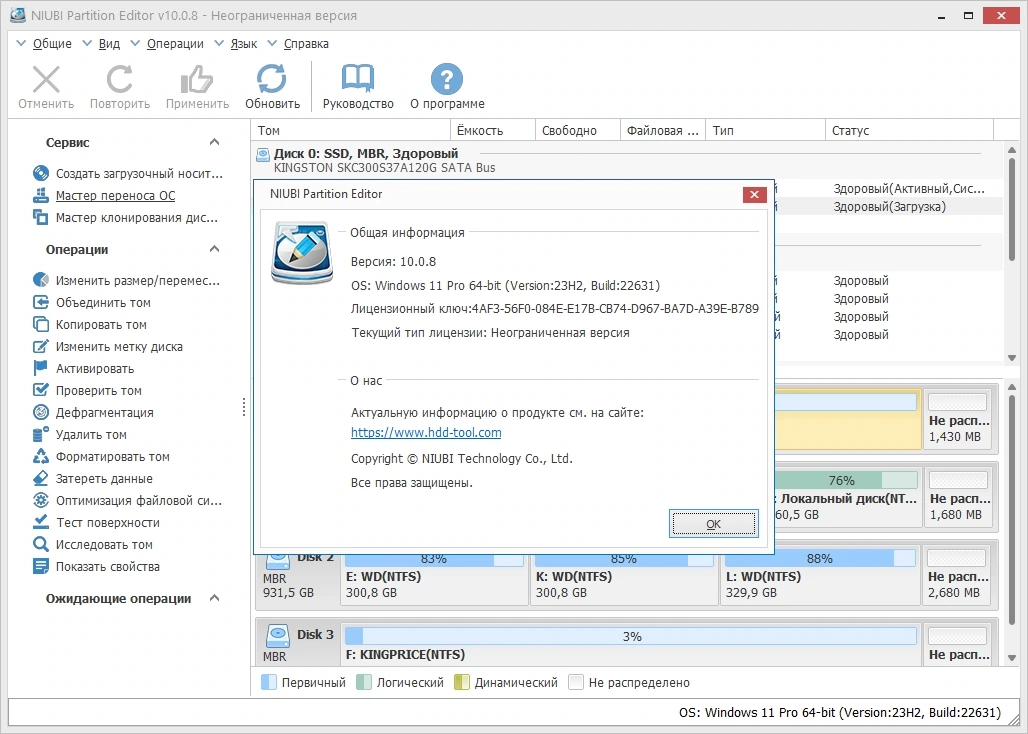Screen dimensions: 1028x734
Task: Select Disk 2 unallocated 2,680 MB block
Action: coord(958,575)
